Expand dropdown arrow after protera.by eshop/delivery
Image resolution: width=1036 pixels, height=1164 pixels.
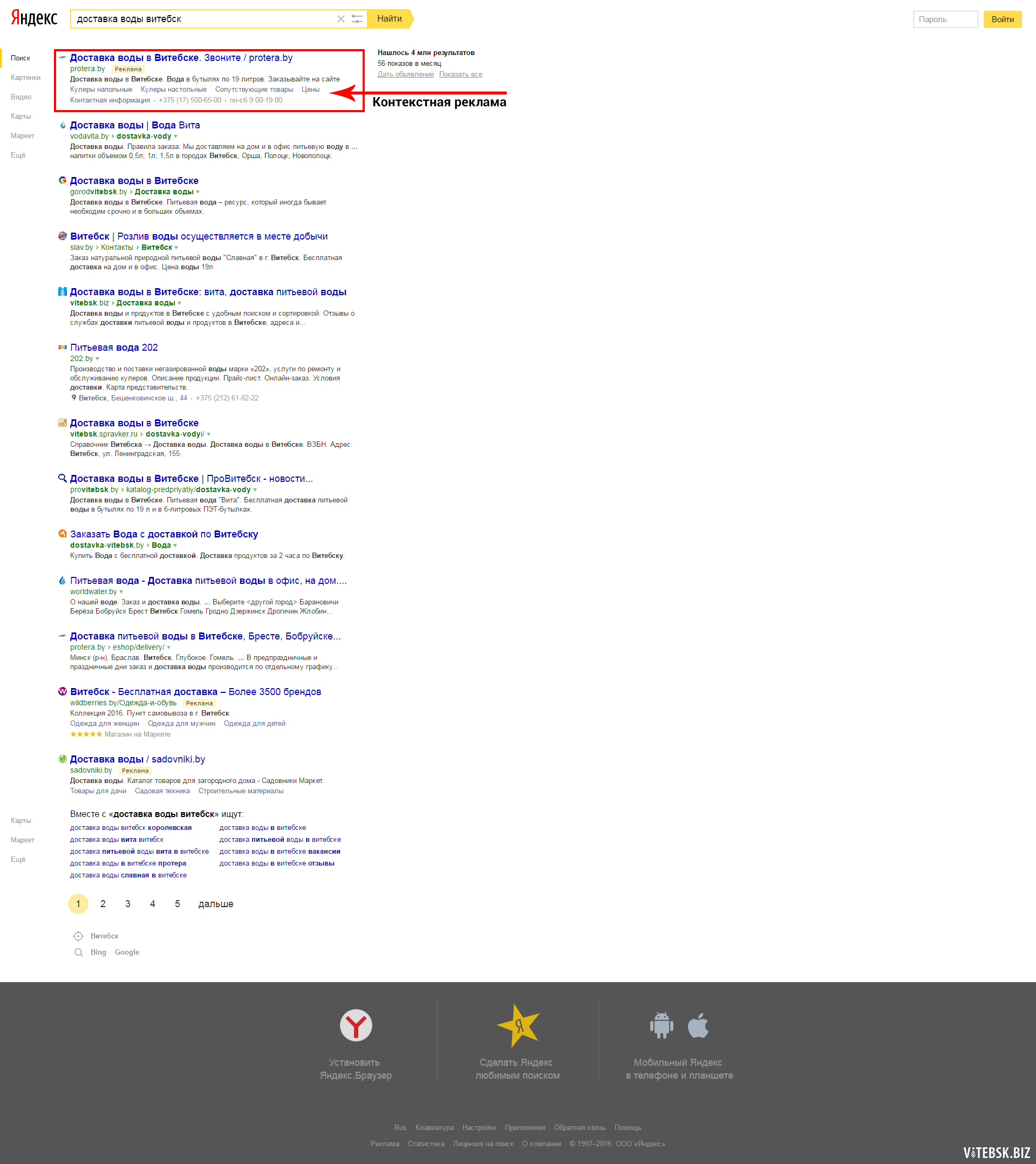pyautogui.click(x=168, y=648)
